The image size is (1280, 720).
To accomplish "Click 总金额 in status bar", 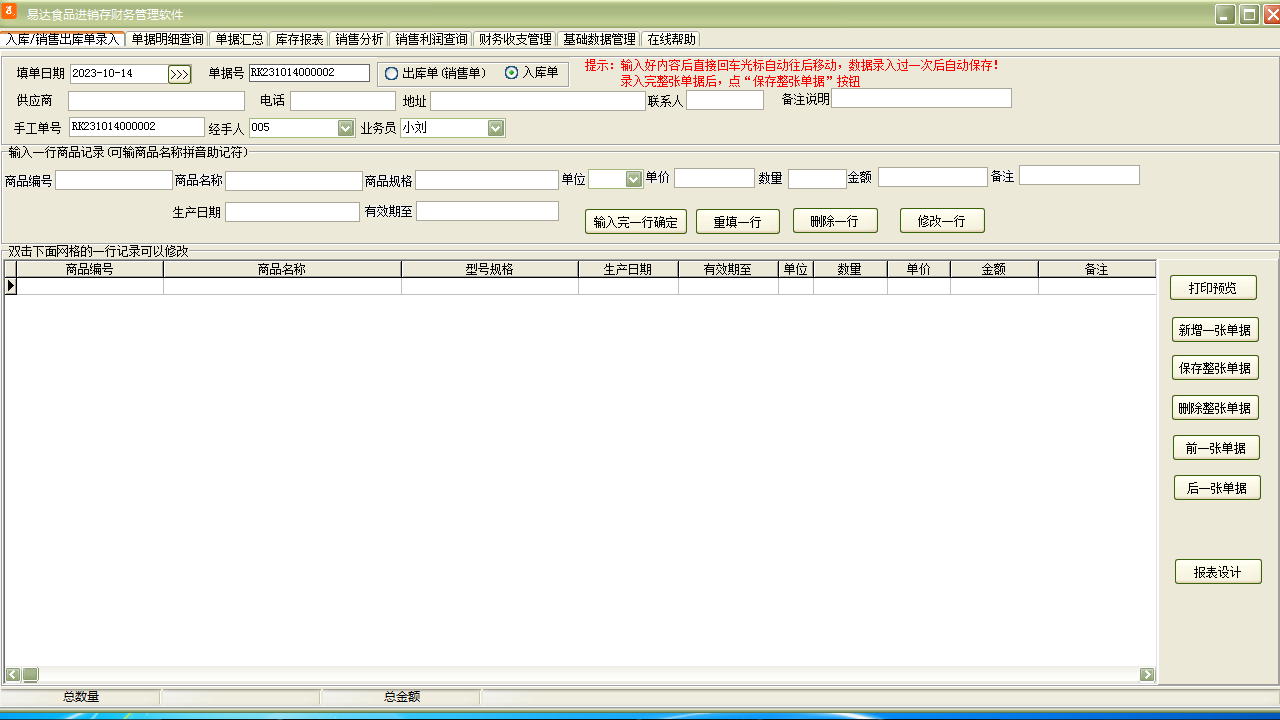I will click(x=401, y=696).
